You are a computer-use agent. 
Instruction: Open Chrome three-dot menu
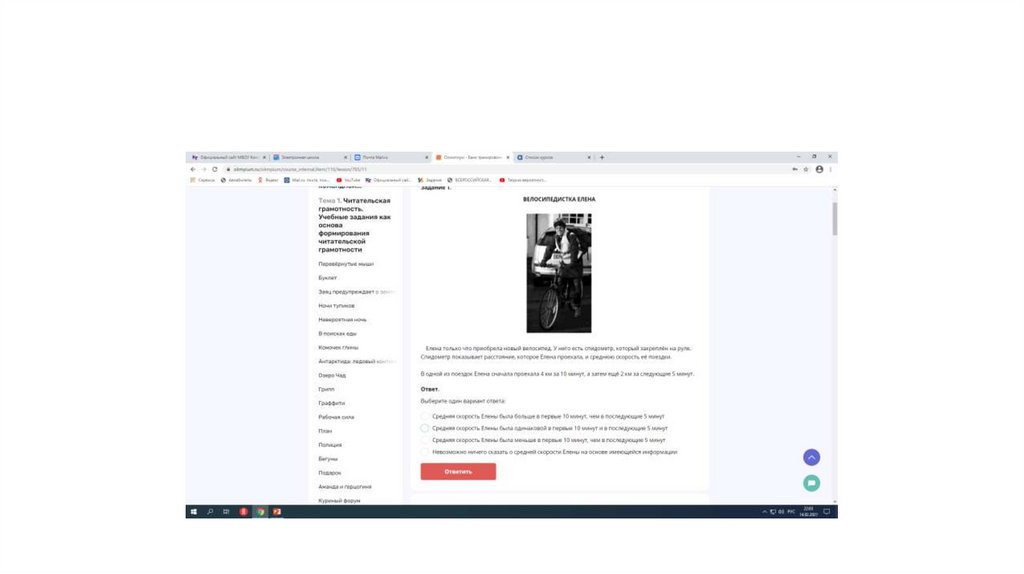point(830,169)
